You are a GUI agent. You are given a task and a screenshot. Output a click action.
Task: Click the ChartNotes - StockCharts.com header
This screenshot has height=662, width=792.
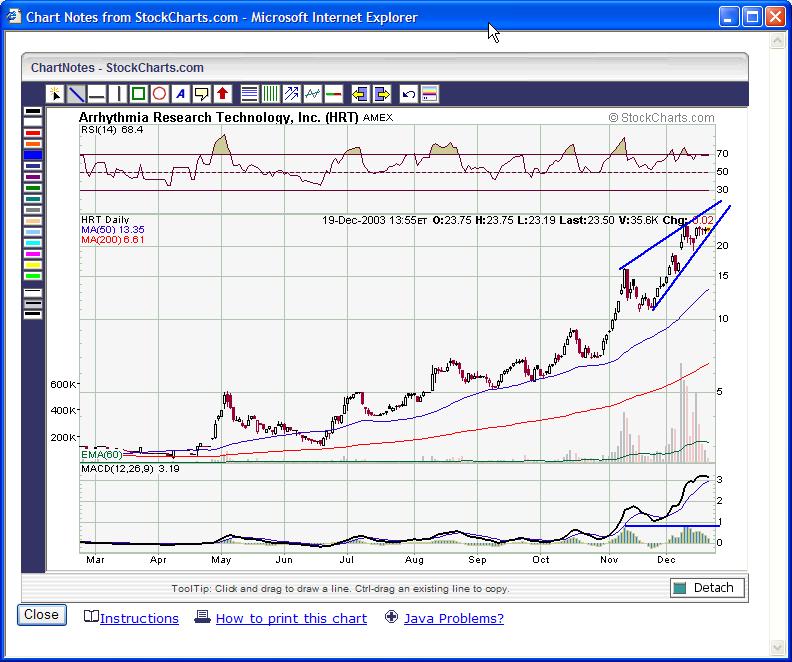(117, 68)
